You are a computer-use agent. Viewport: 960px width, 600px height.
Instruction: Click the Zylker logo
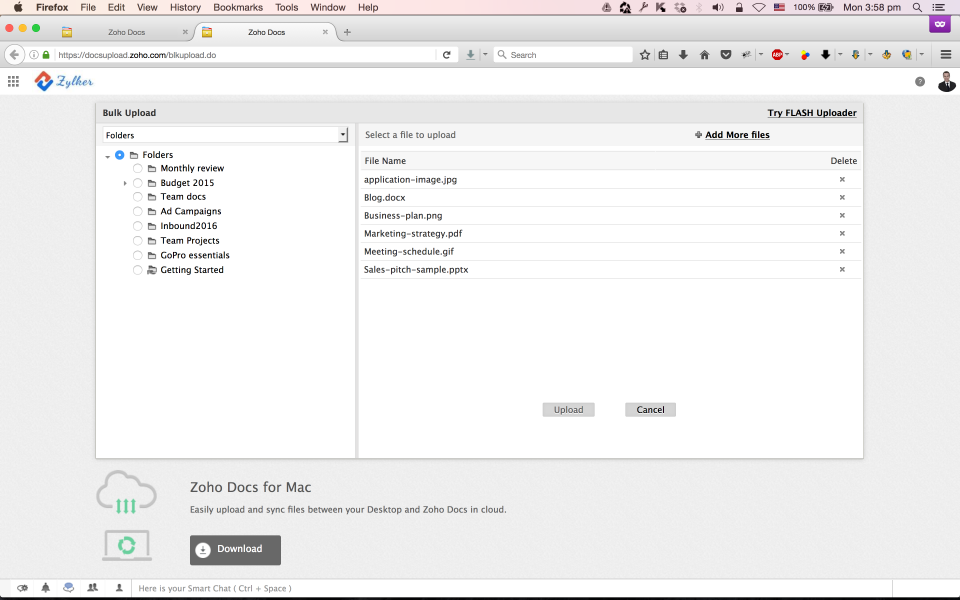point(63,81)
